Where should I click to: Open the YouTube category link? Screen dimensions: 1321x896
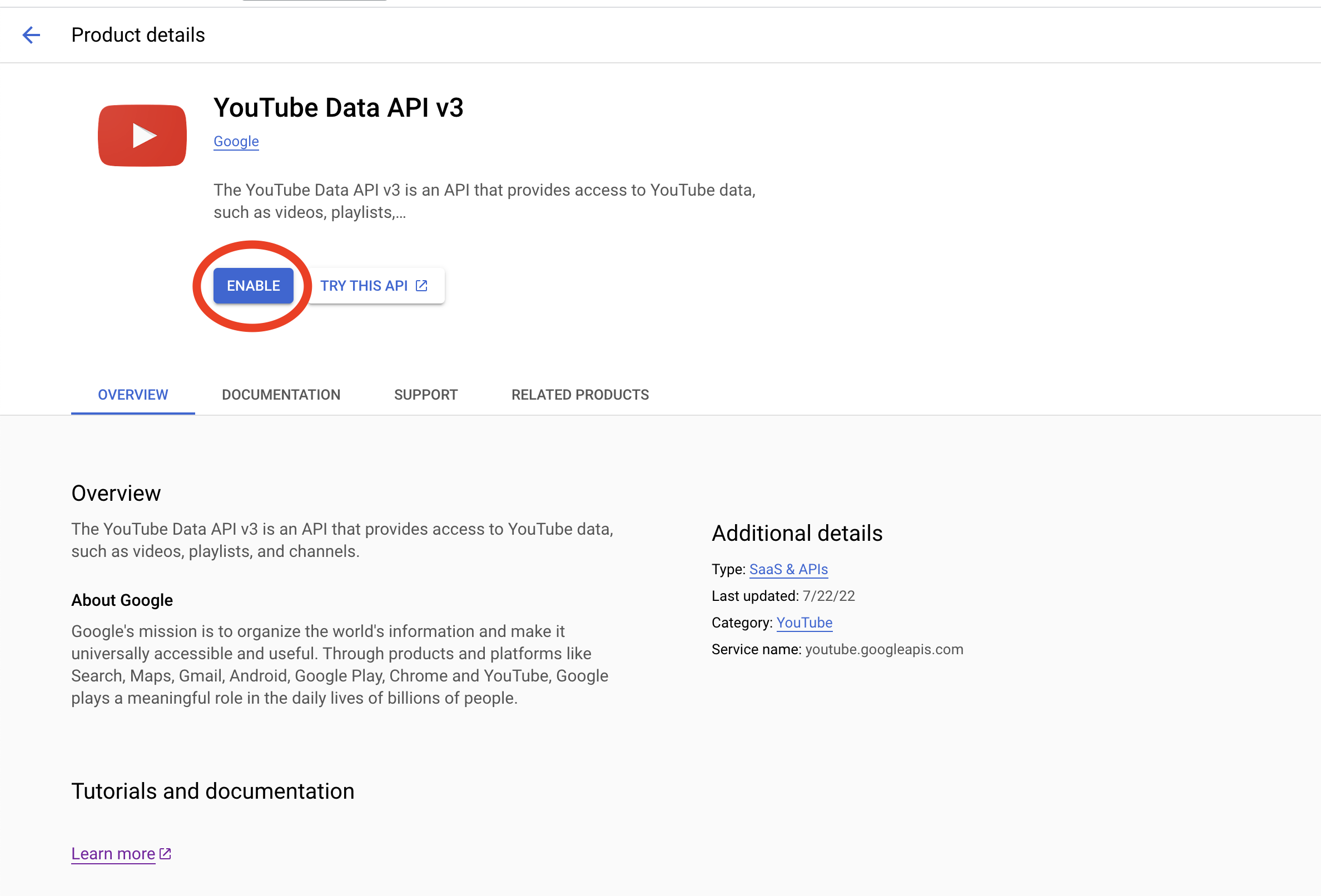click(x=804, y=623)
